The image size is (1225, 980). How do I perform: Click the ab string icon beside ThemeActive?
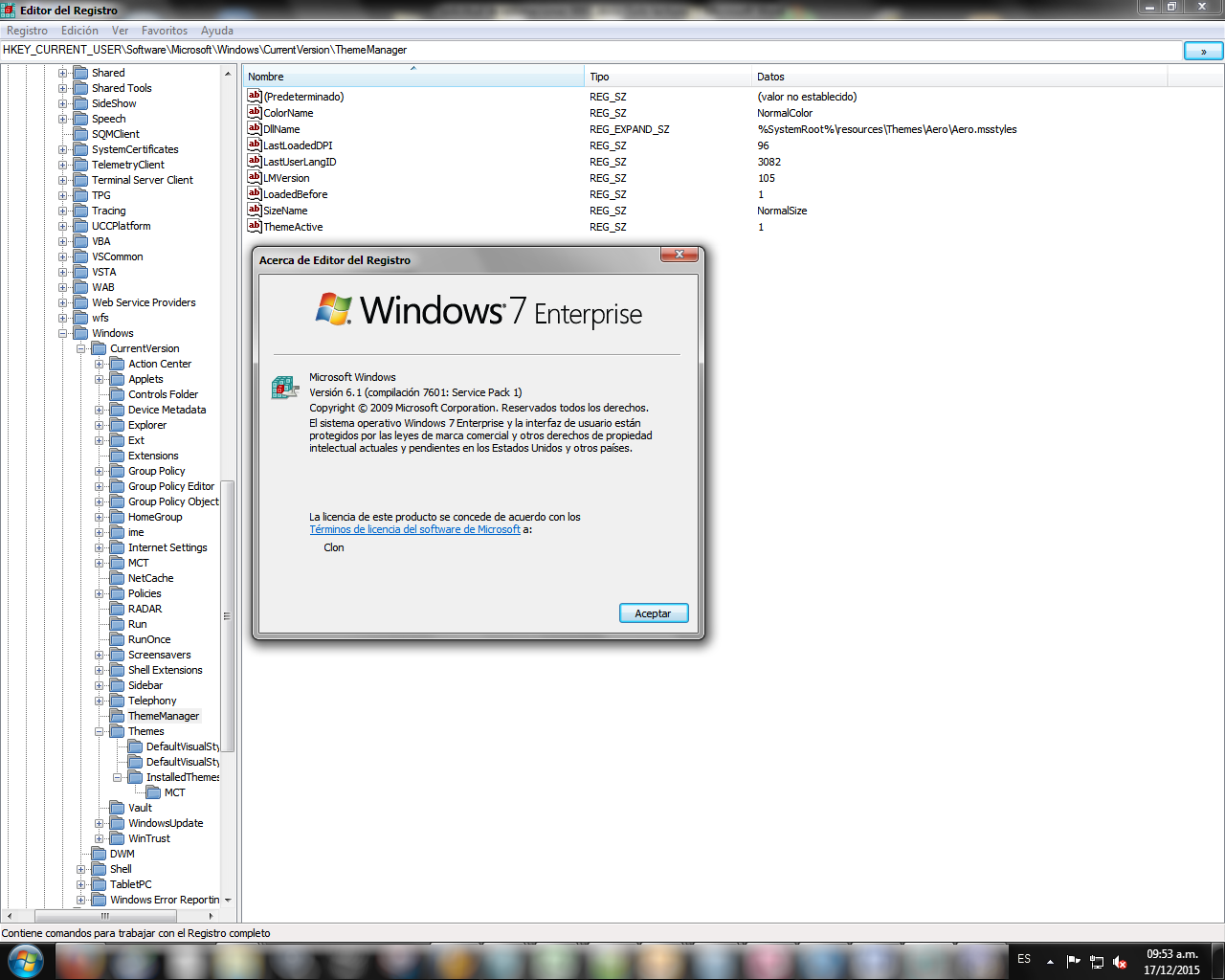255,227
